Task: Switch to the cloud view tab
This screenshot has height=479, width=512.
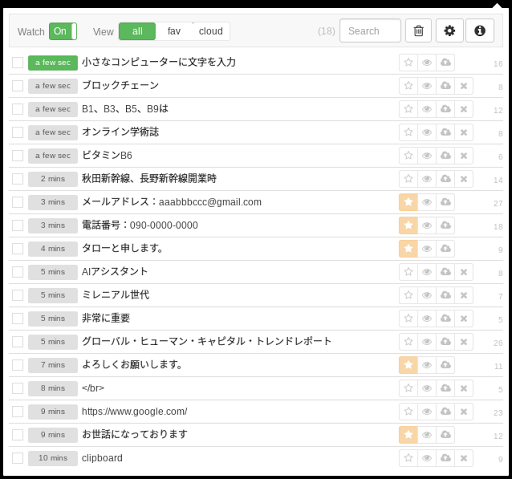Action: 211,31
